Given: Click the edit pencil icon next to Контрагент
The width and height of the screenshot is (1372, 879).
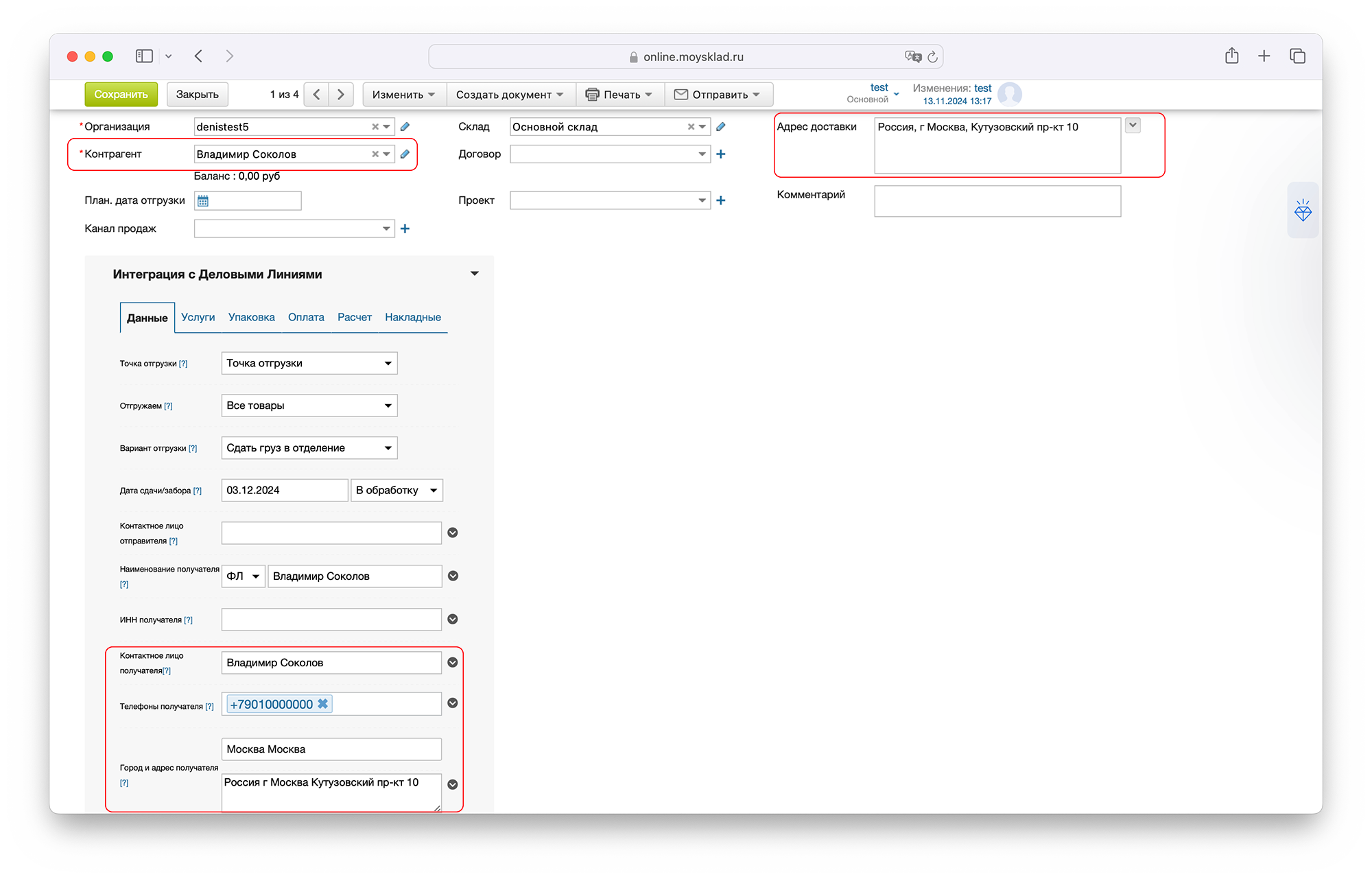Looking at the screenshot, I should pos(405,154).
